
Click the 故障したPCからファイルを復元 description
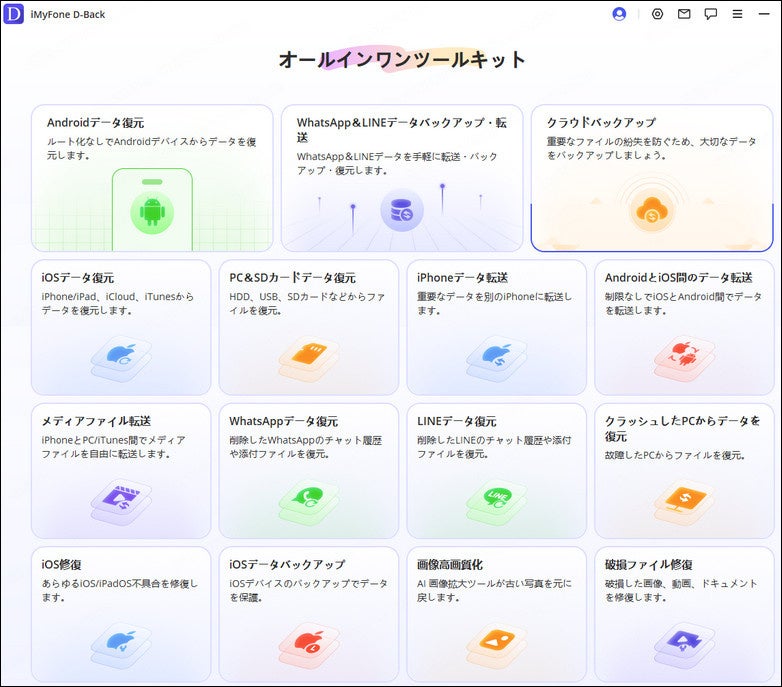[675, 455]
